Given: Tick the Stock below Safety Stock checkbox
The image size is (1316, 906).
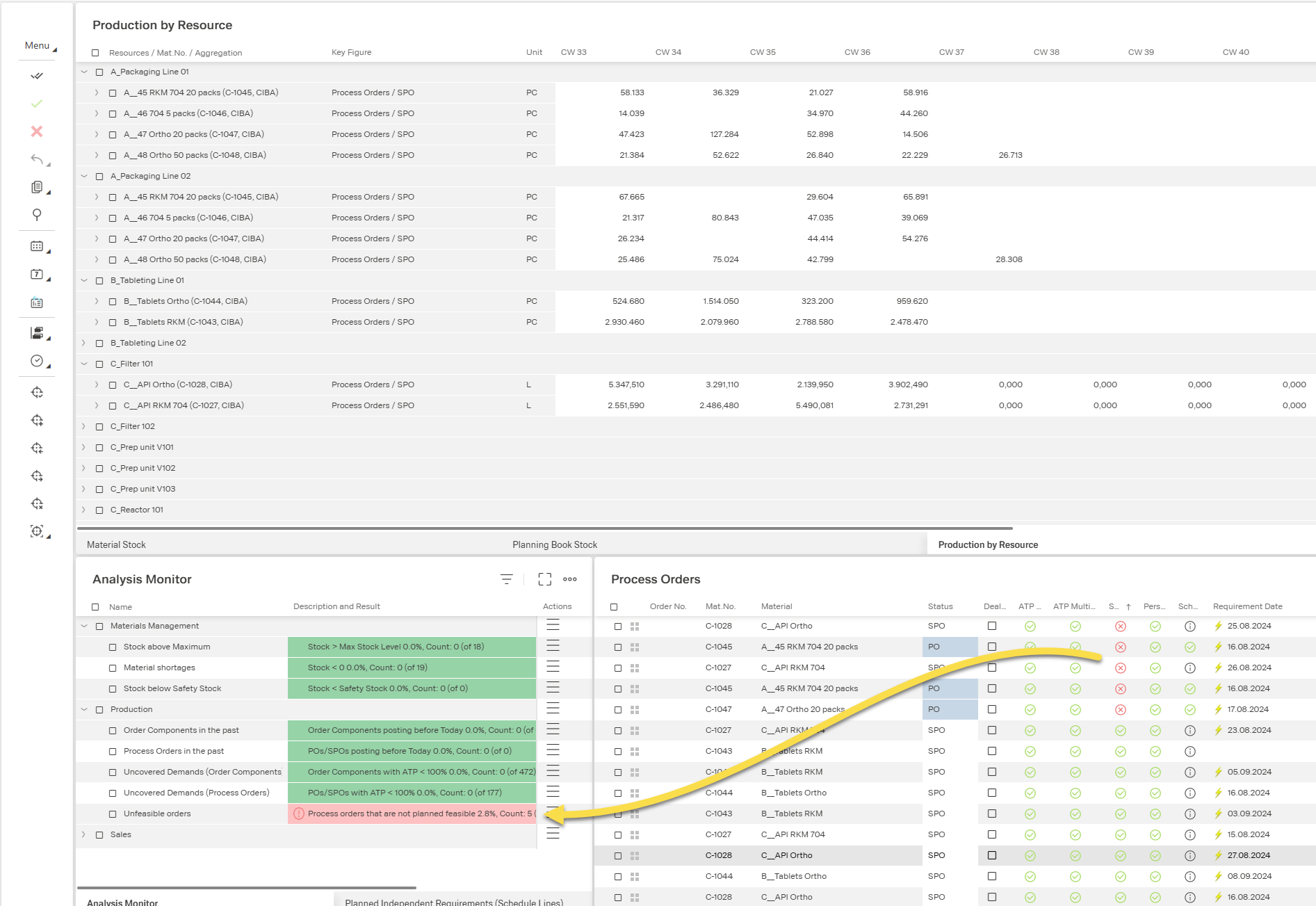Looking at the screenshot, I should pyautogui.click(x=113, y=689).
